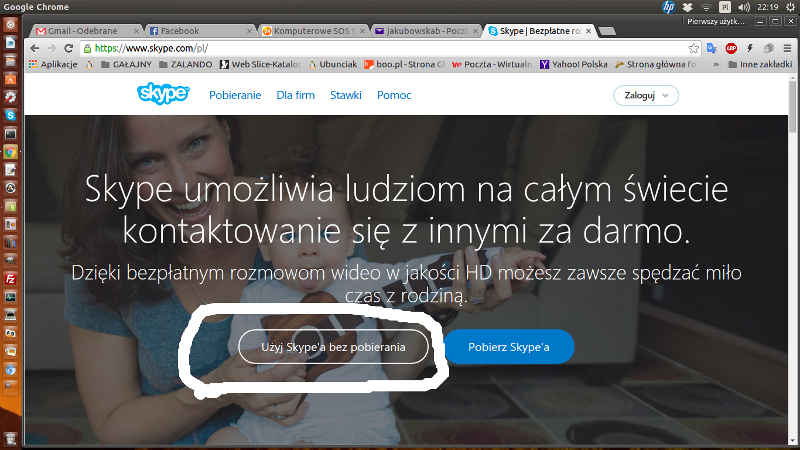The height and width of the screenshot is (450, 800).
Task: Launch Skype from the Ubuntu dock
Action: (10, 115)
